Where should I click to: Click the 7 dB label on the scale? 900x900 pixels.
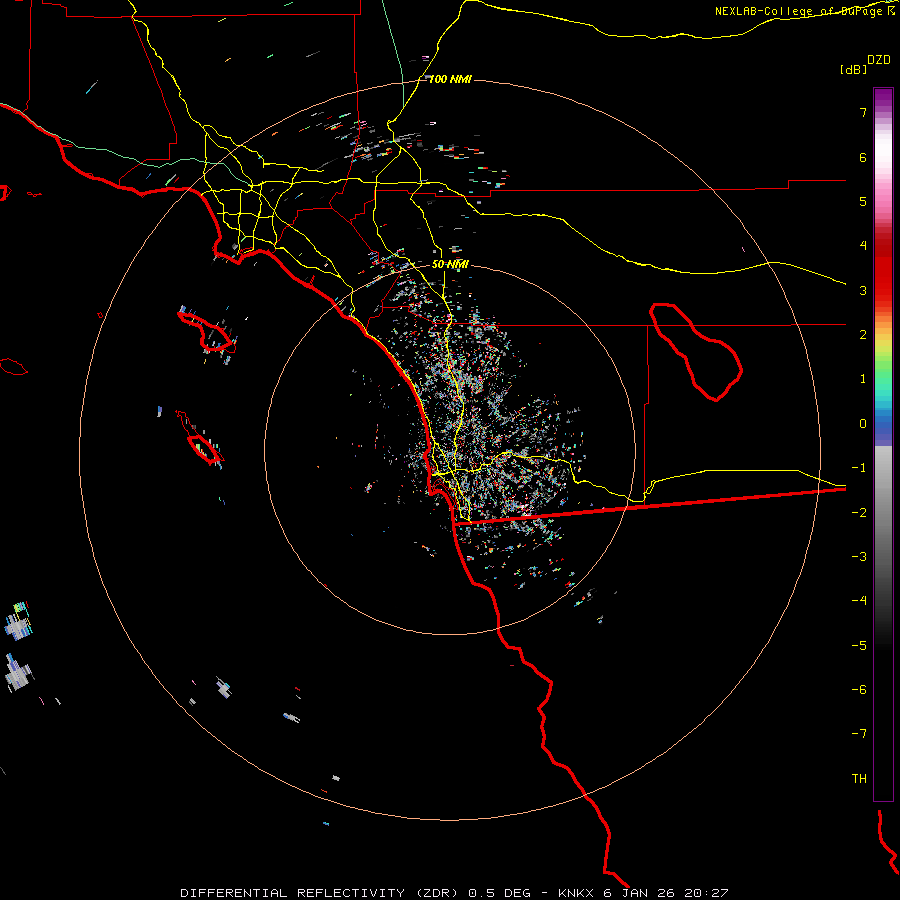click(x=863, y=112)
